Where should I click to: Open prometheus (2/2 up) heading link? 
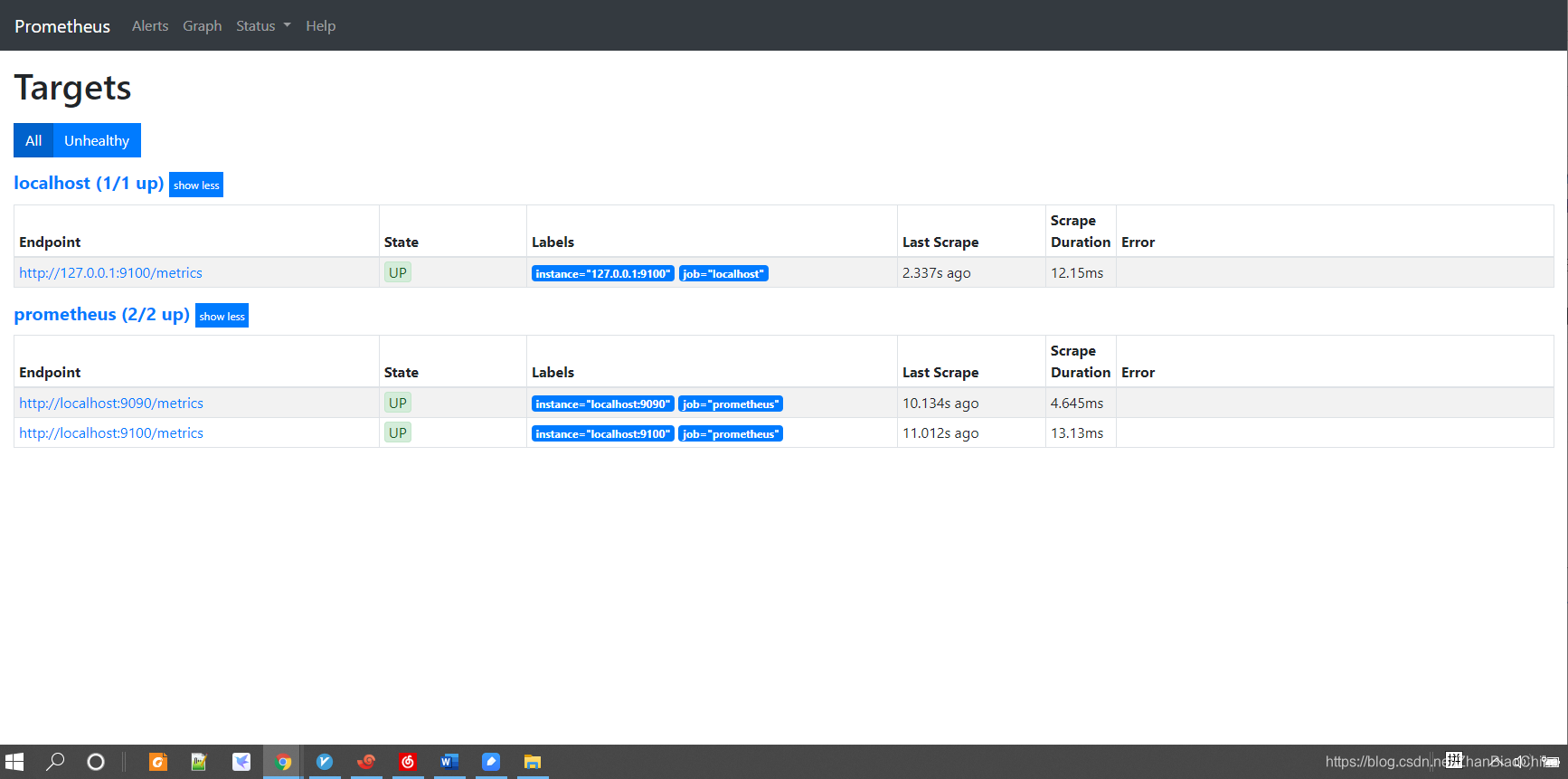coord(101,315)
